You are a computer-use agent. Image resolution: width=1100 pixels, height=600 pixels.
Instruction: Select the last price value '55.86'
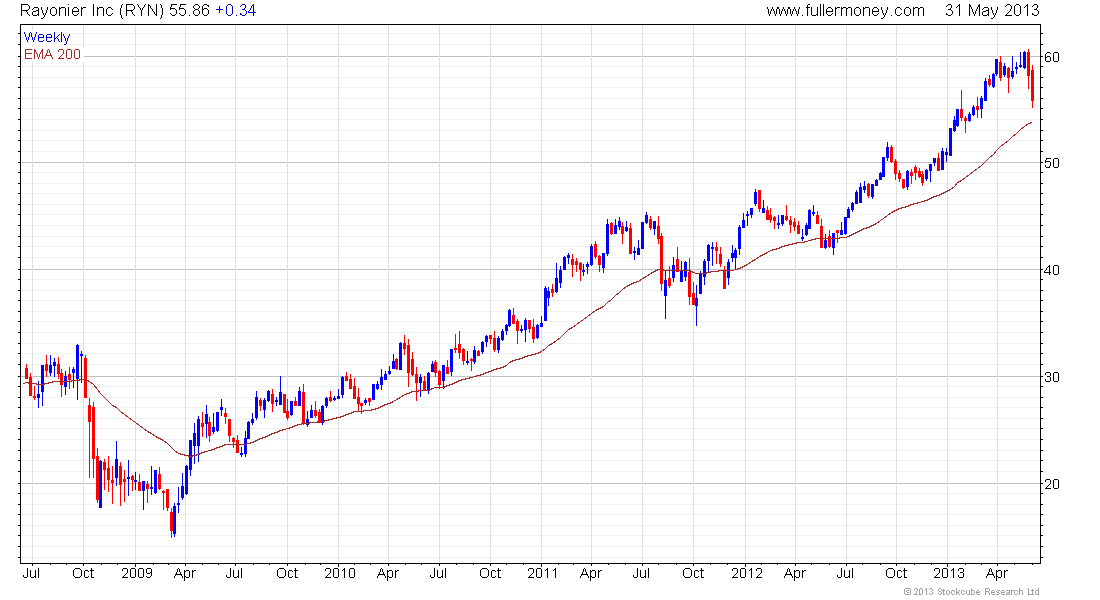pyautogui.click(x=189, y=11)
